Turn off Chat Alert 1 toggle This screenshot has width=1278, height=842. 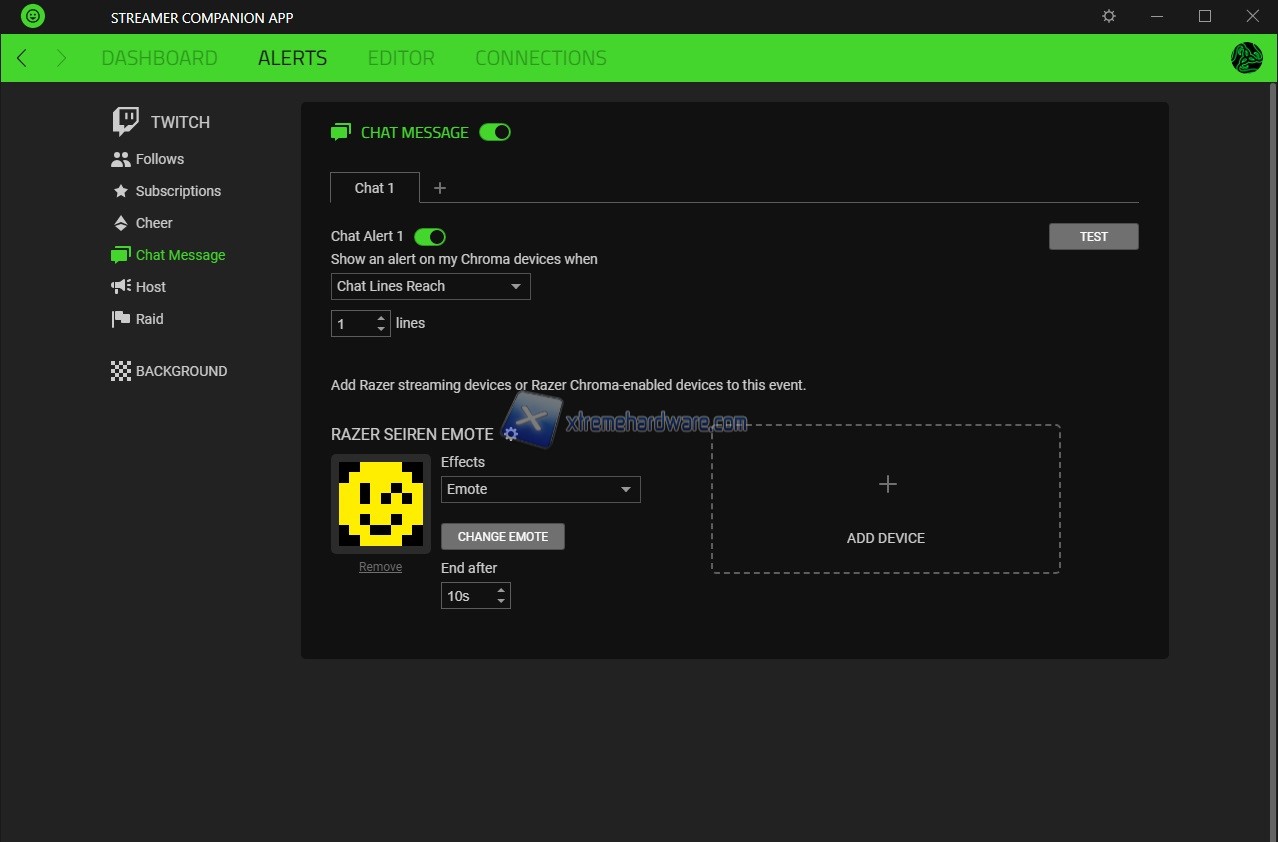(x=430, y=237)
